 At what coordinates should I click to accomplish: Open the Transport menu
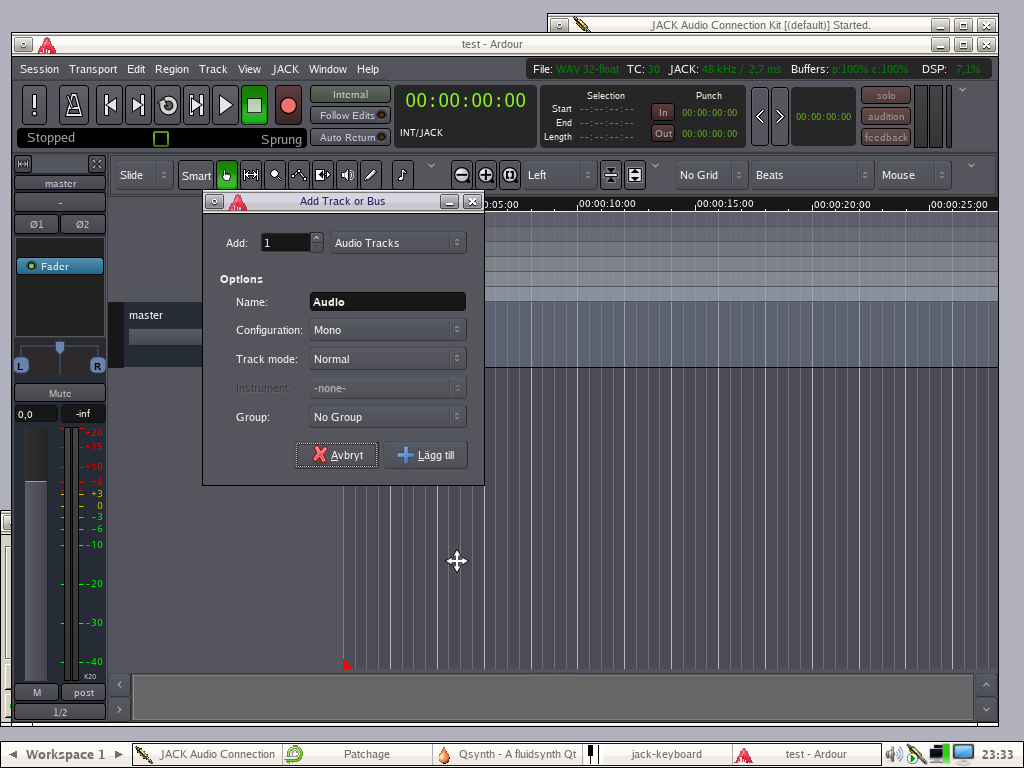(93, 69)
